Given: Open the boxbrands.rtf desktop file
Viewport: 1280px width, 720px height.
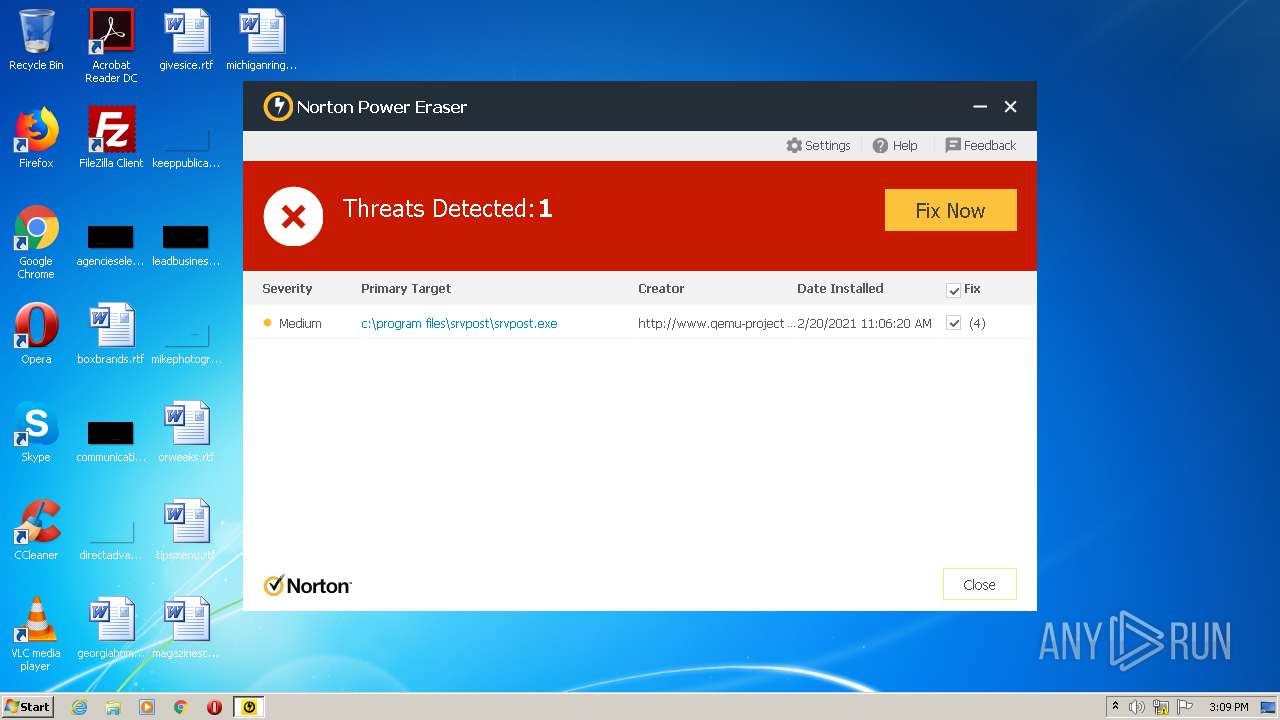Looking at the screenshot, I should 111,334.
